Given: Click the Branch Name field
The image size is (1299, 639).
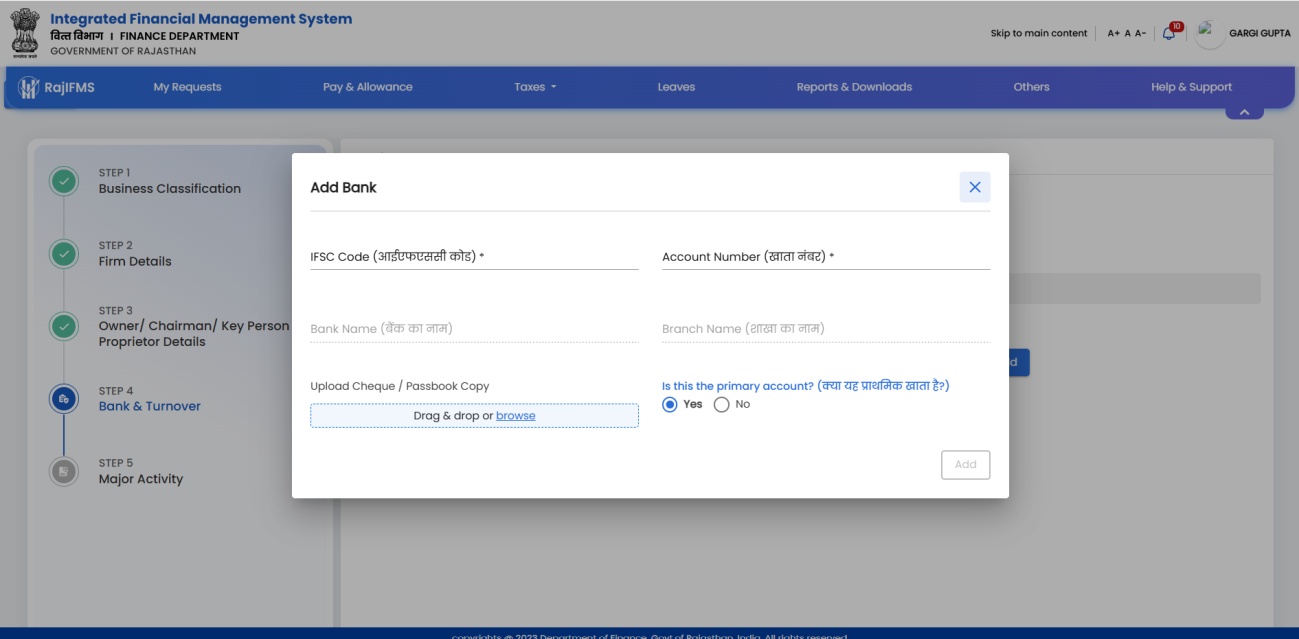Looking at the screenshot, I should (826, 329).
